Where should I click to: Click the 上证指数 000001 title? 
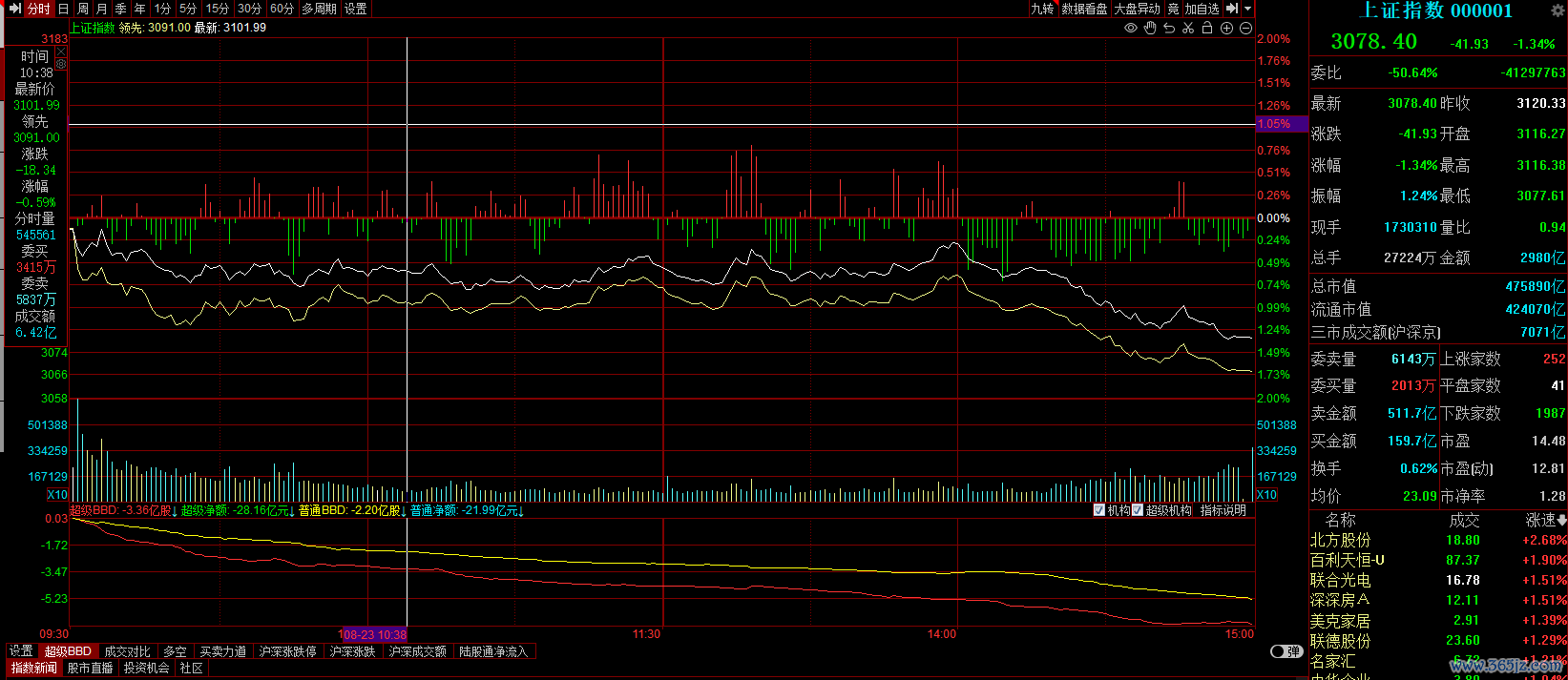pyautogui.click(x=1435, y=11)
